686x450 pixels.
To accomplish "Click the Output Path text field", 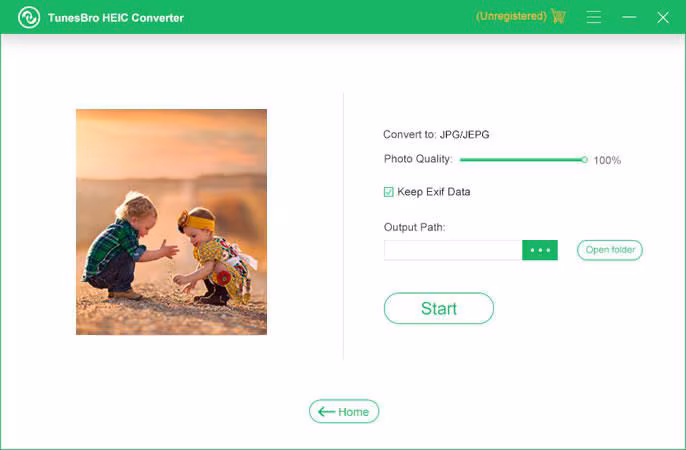I will 453,250.
